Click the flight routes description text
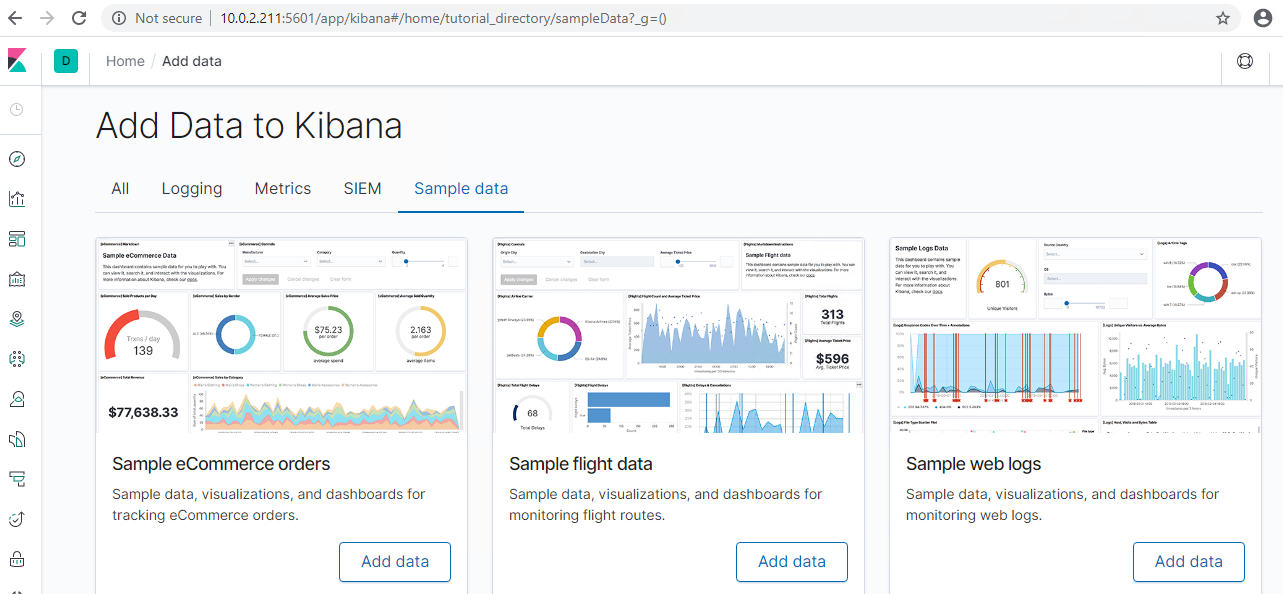1283x594 pixels. click(666, 505)
